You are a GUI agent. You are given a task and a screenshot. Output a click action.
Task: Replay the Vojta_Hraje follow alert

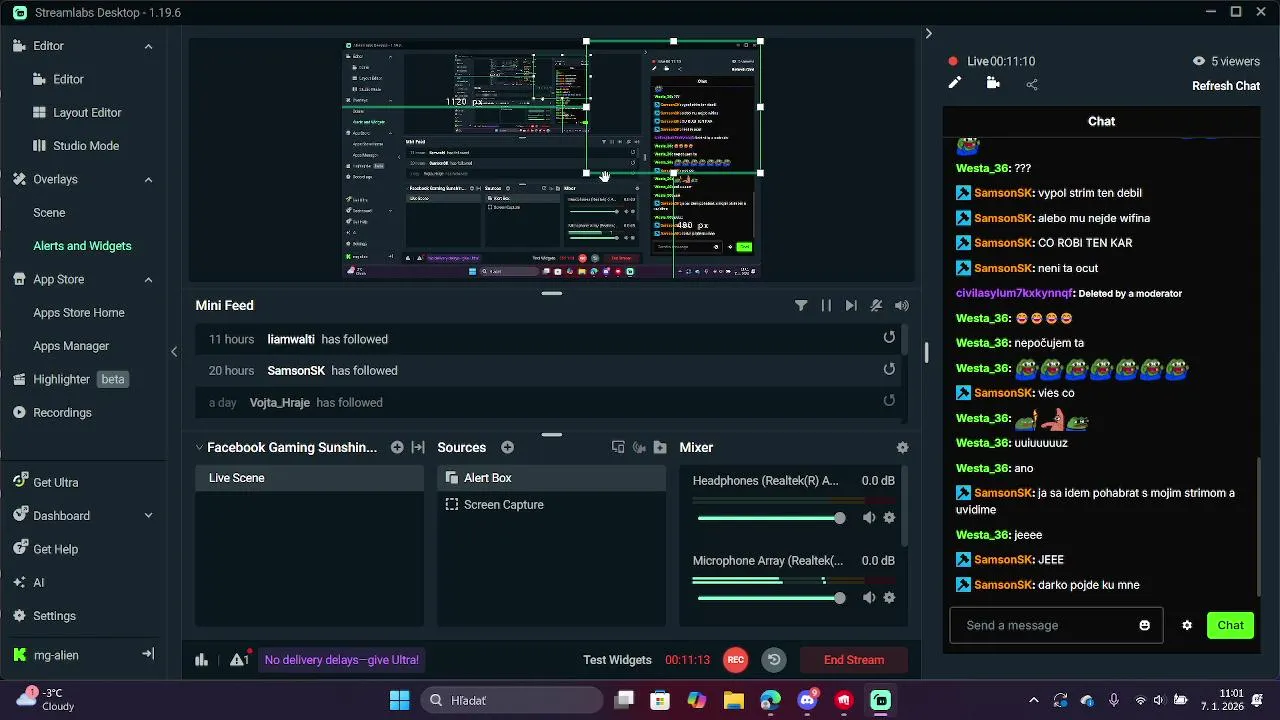click(889, 401)
